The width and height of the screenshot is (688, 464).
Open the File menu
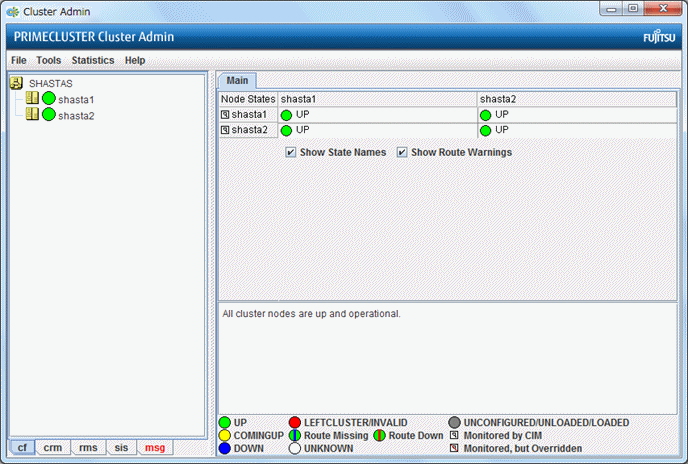point(18,60)
